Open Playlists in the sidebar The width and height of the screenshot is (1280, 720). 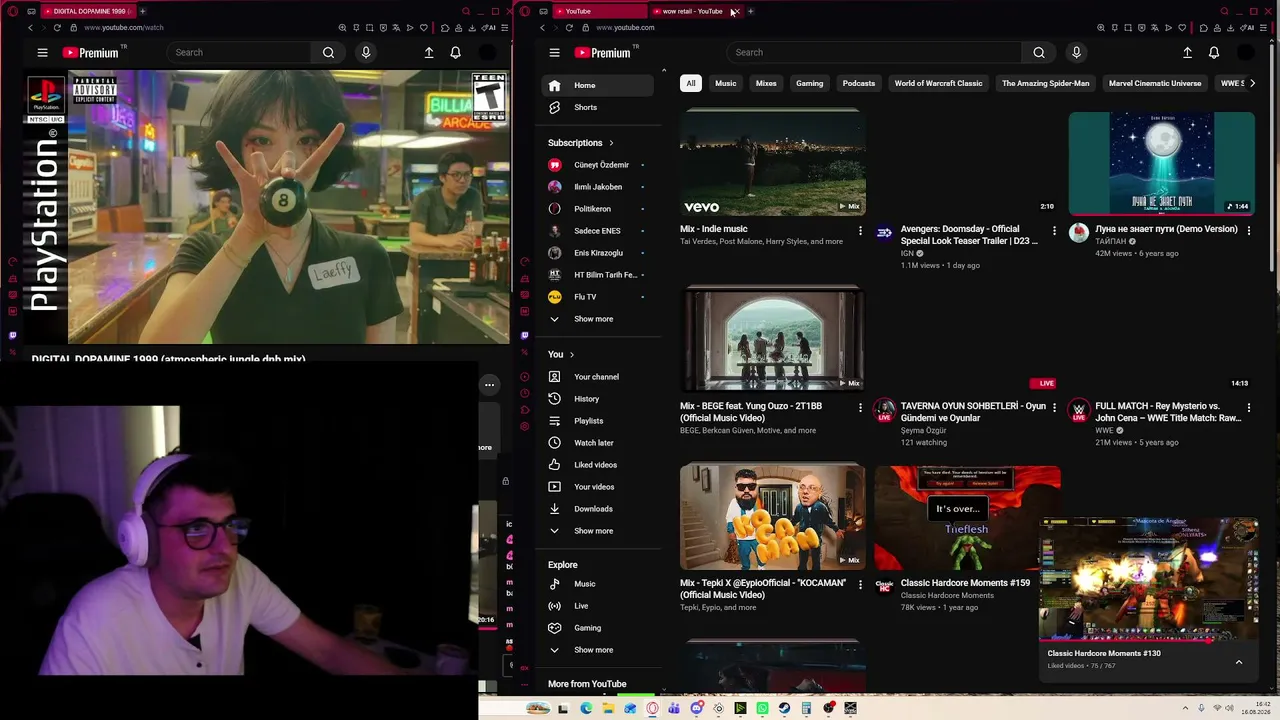point(597,421)
